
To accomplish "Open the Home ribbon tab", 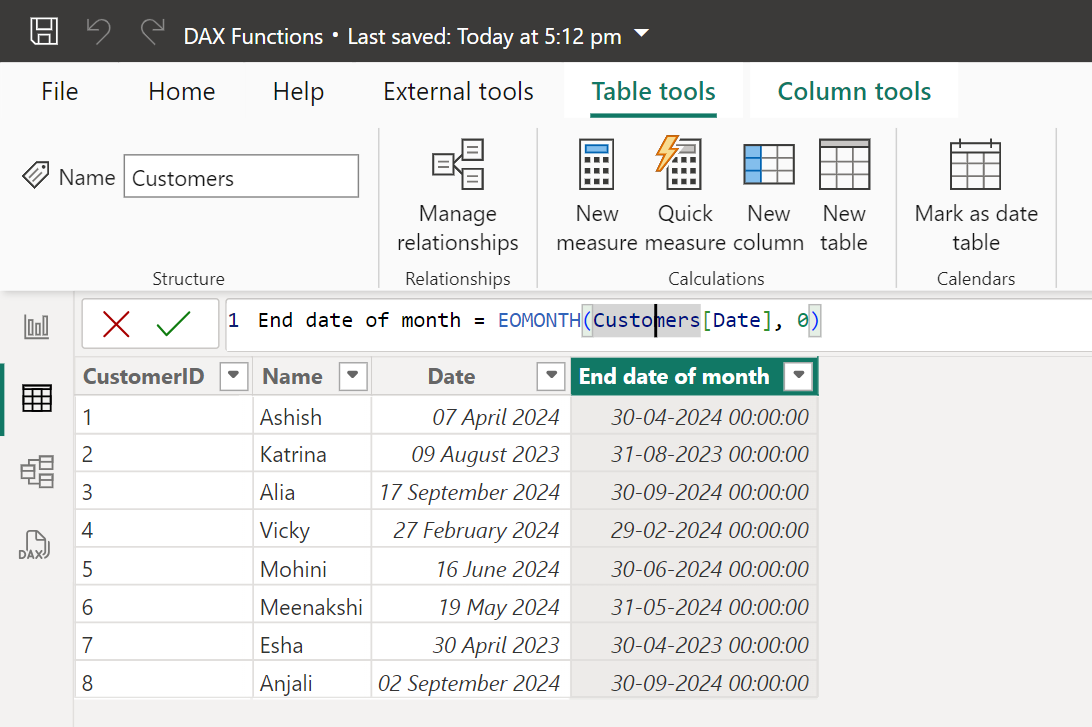I will point(181,92).
